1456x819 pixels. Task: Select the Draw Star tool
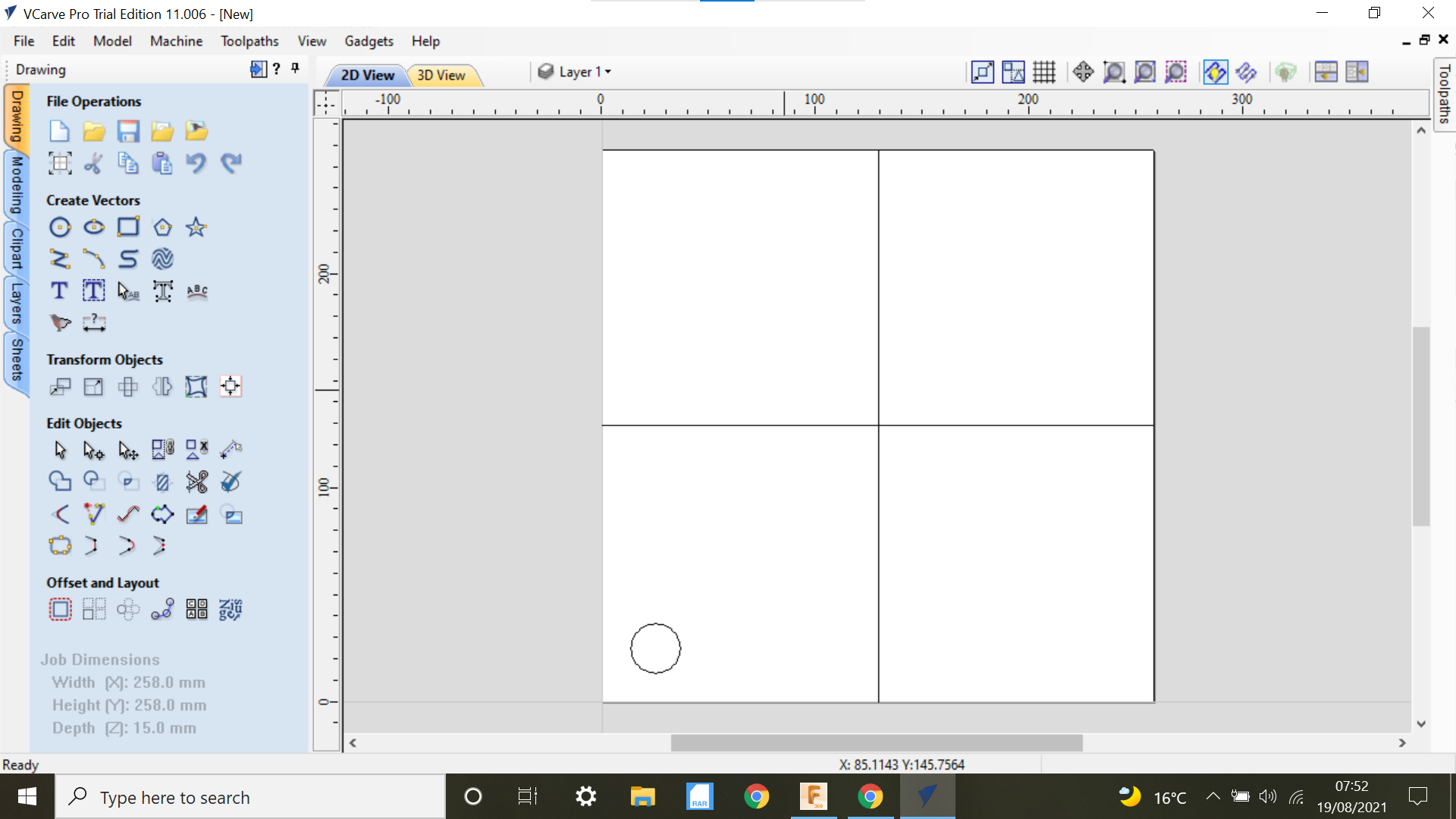196,227
